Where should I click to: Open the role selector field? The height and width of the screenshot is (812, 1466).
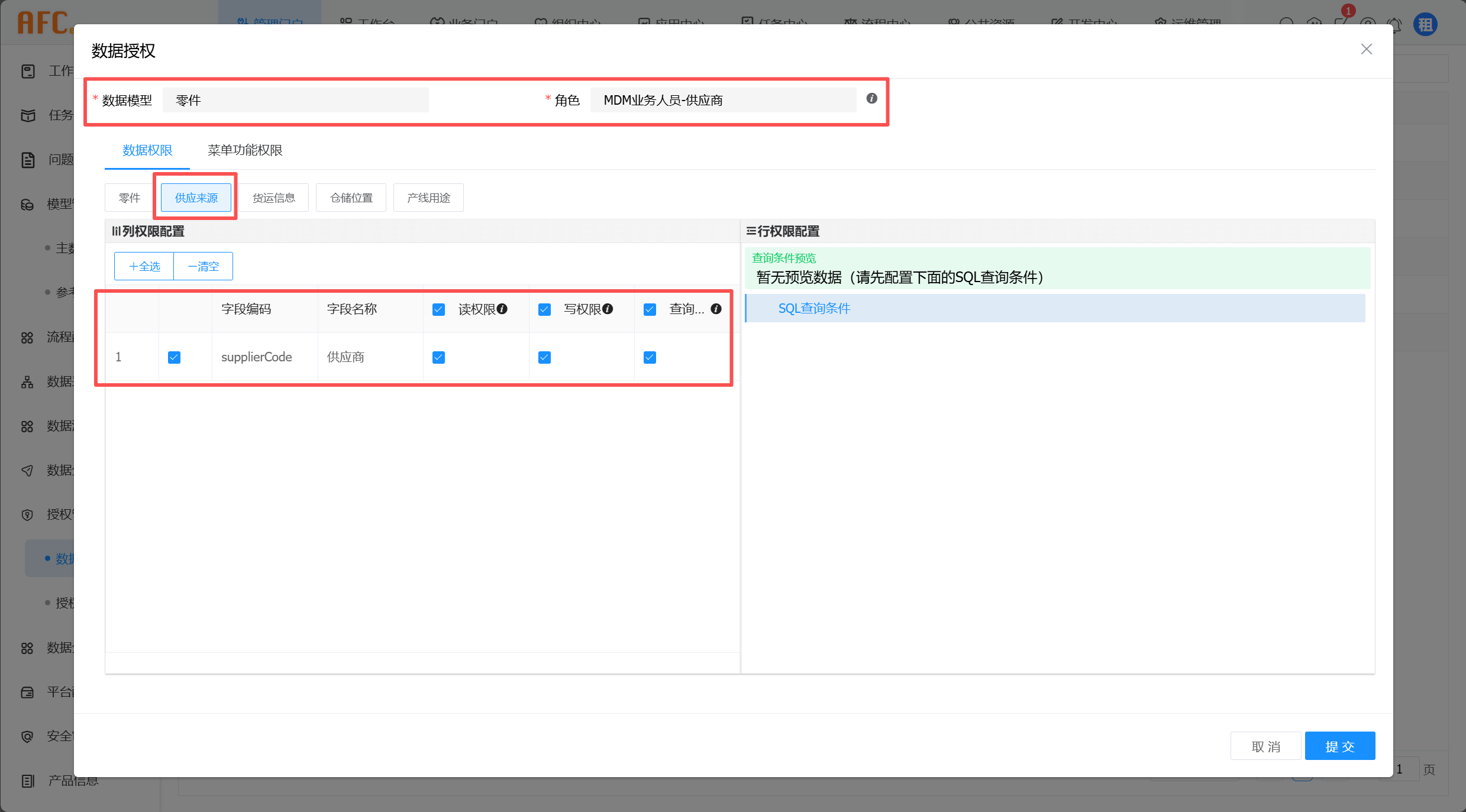click(722, 100)
